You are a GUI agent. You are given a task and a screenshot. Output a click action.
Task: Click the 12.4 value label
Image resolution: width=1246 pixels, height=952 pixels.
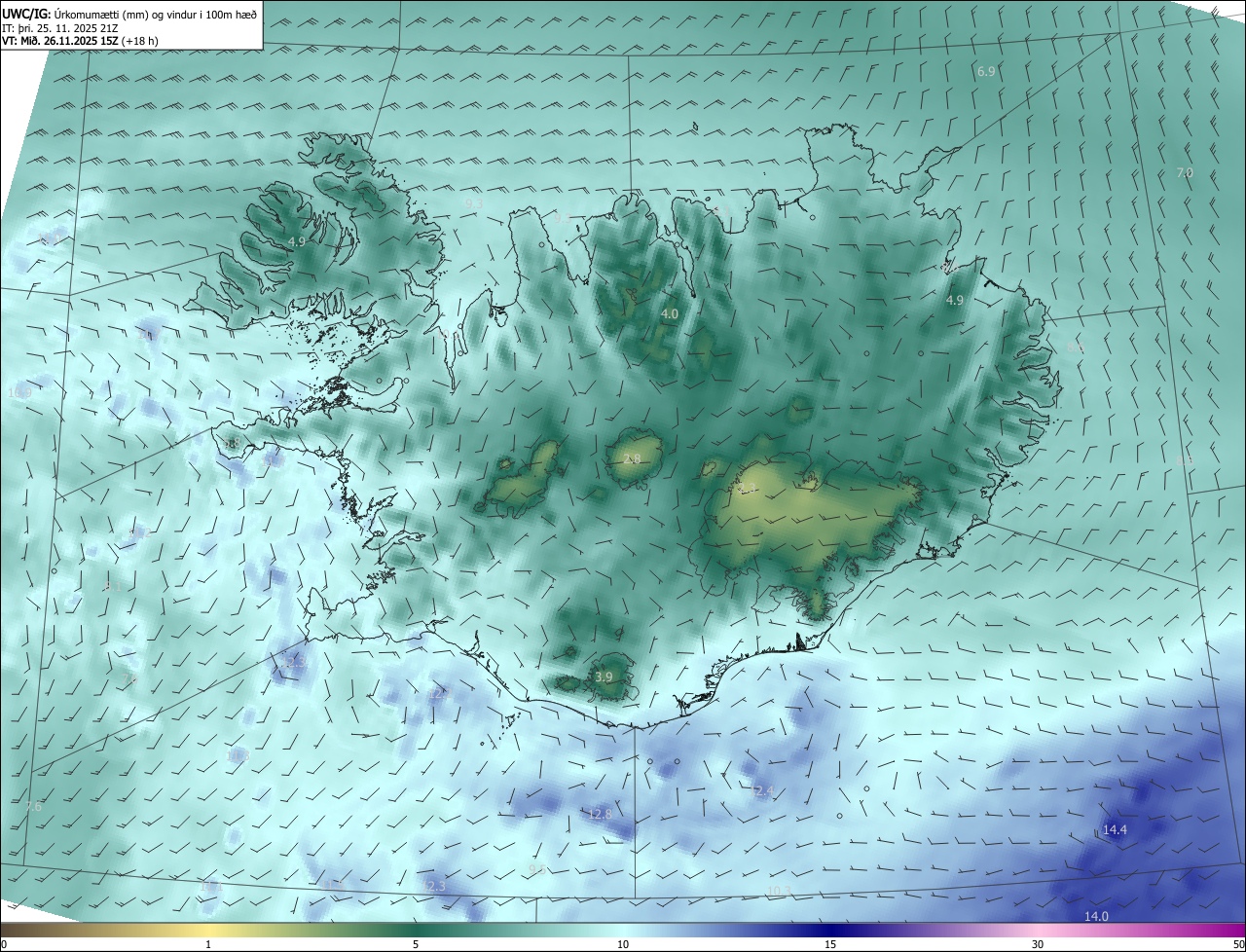coord(761,791)
